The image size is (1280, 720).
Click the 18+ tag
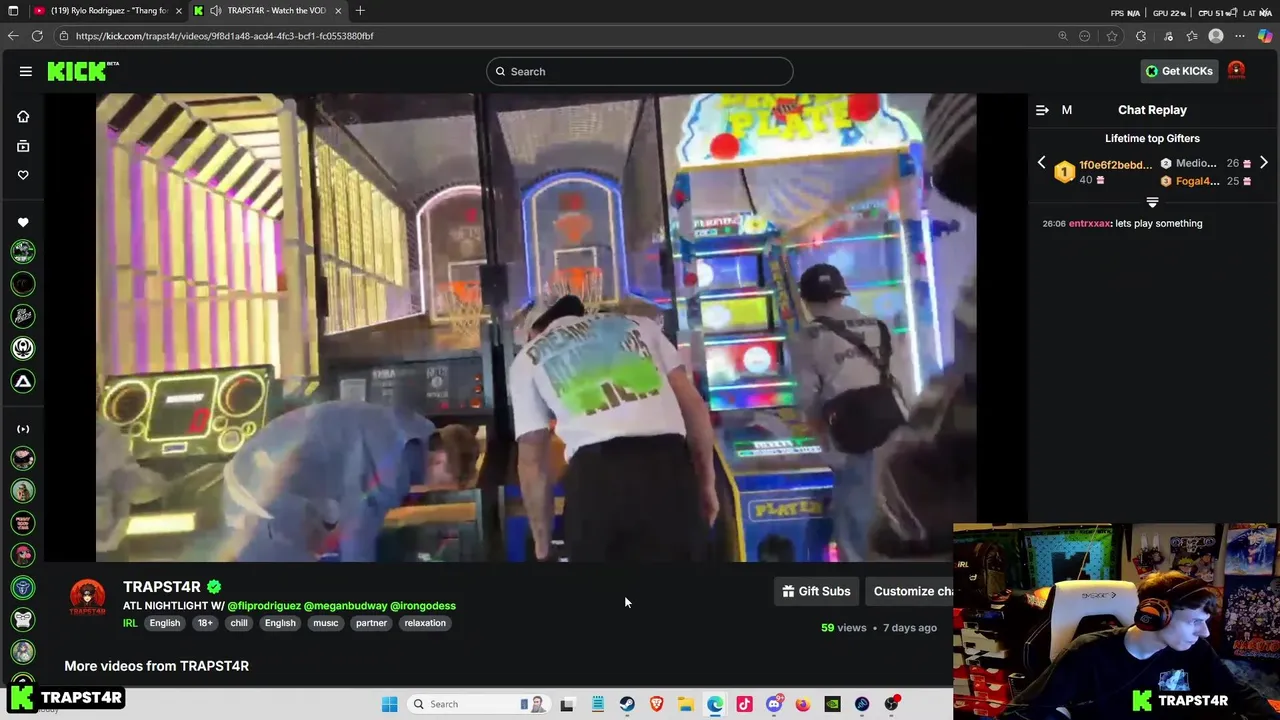205,623
